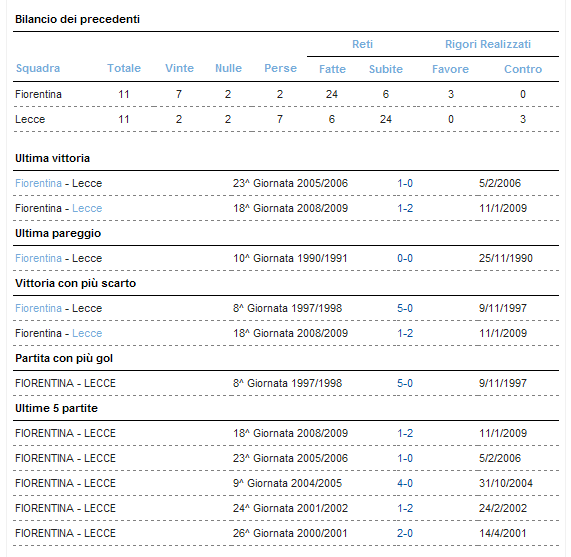Open the 1-0 score in Ultime 5 partite
Image resolution: width=571 pixels, height=557 pixels.
click(x=405, y=458)
